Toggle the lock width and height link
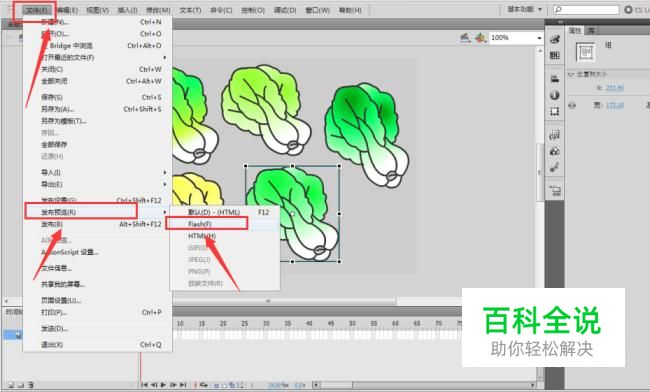Image resolution: width=650 pixels, height=392 pixels. click(572, 105)
